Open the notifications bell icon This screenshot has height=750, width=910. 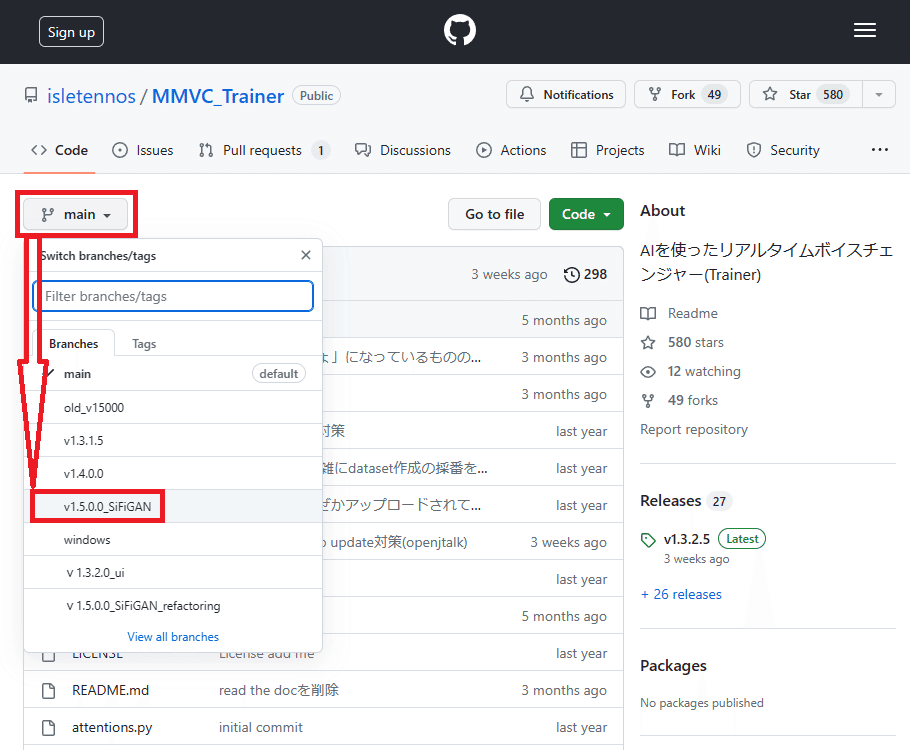tap(527, 94)
